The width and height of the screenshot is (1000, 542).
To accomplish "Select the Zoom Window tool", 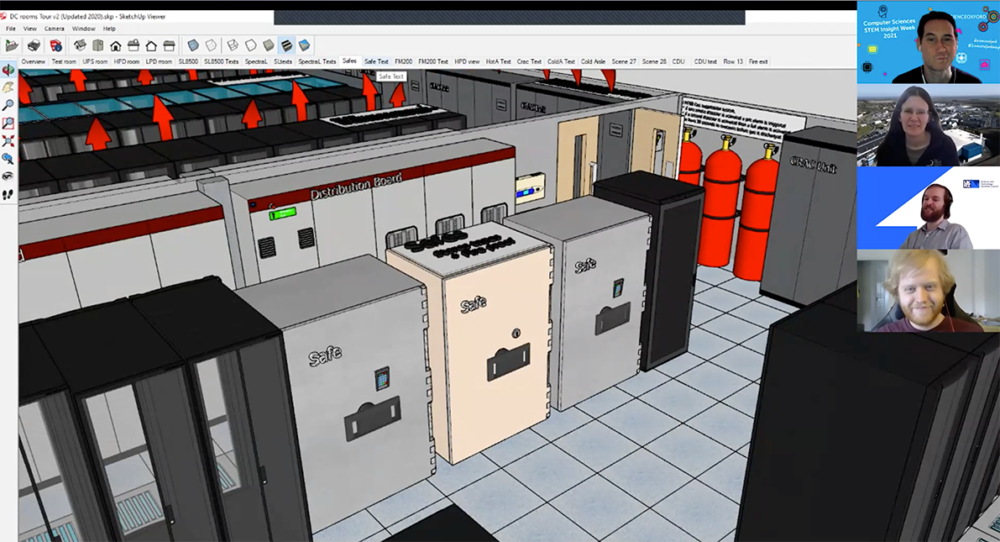I will pos(8,123).
